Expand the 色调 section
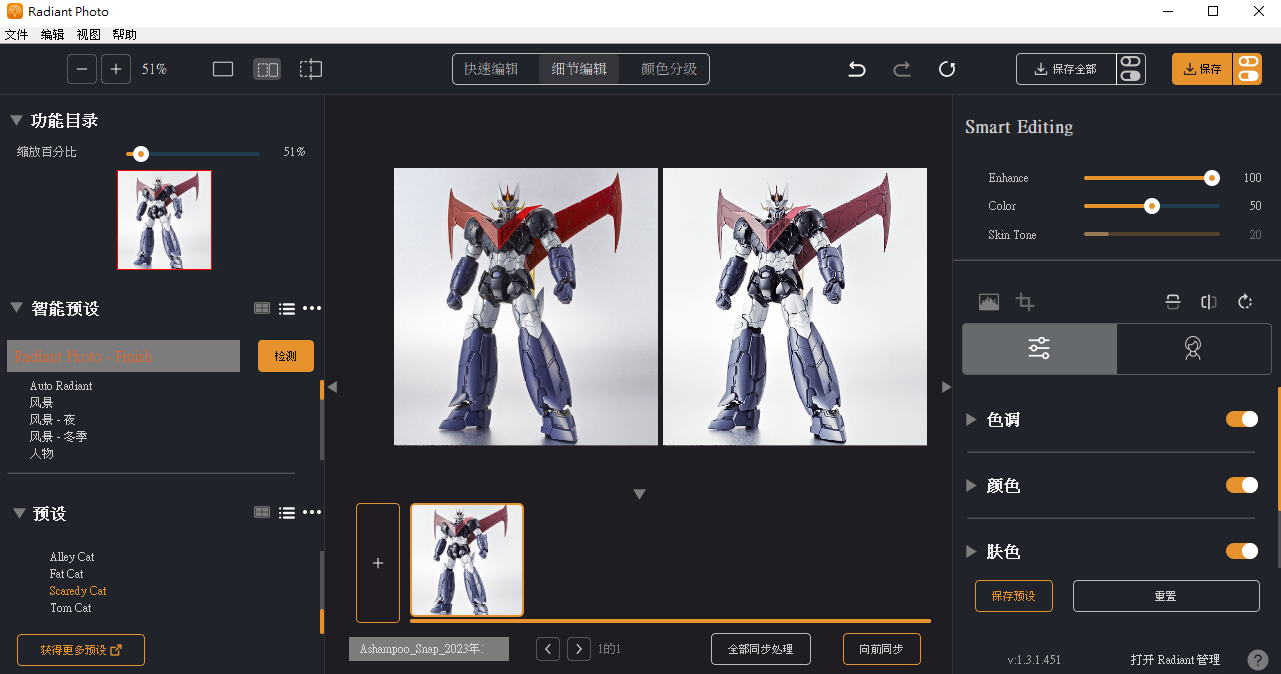Screen dimensions: 1281x674 pos(971,420)
